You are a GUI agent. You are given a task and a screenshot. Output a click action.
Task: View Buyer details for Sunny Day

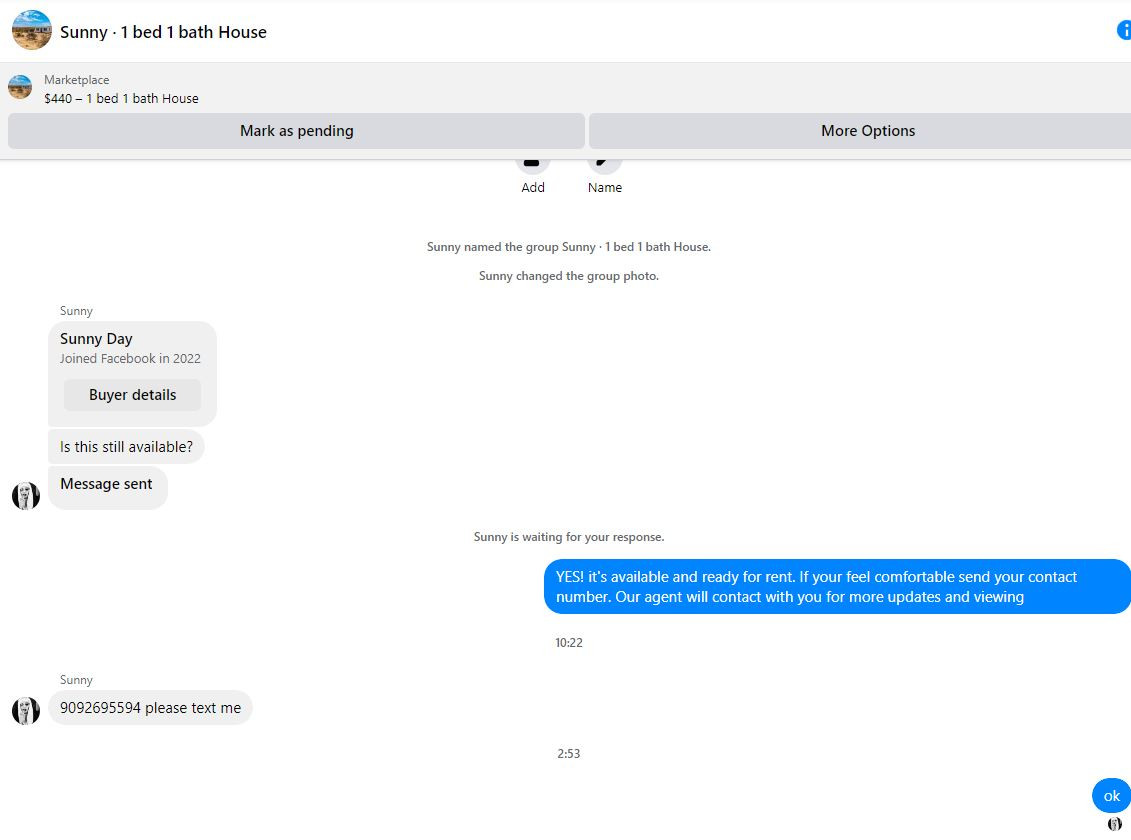pos(132,395)
